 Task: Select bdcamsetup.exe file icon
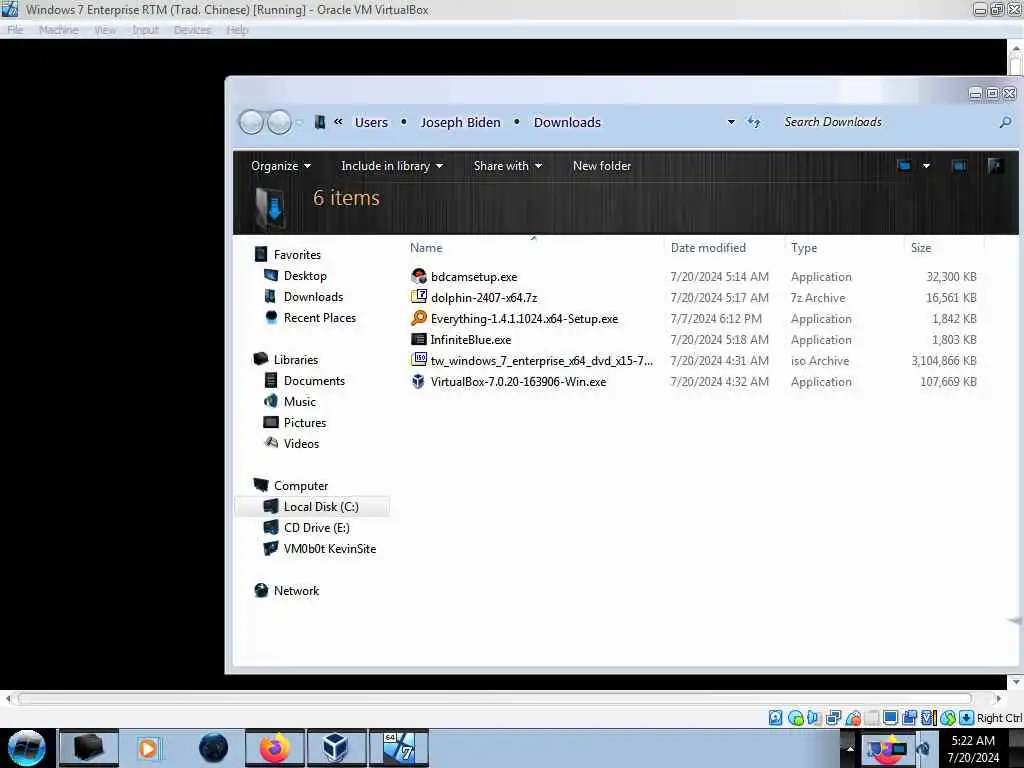click(419, 276)
